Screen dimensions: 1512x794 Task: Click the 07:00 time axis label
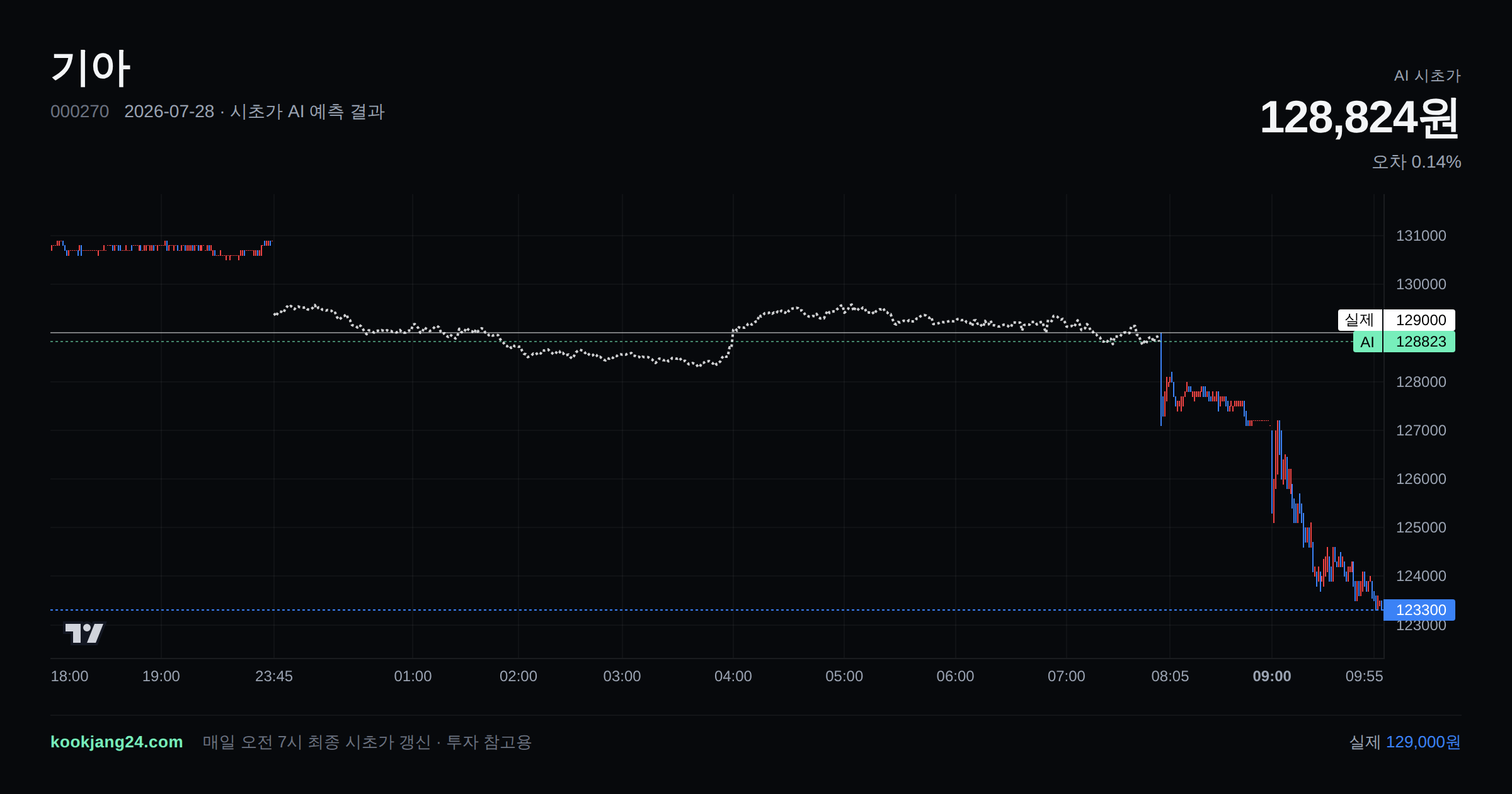[1067, 676]
